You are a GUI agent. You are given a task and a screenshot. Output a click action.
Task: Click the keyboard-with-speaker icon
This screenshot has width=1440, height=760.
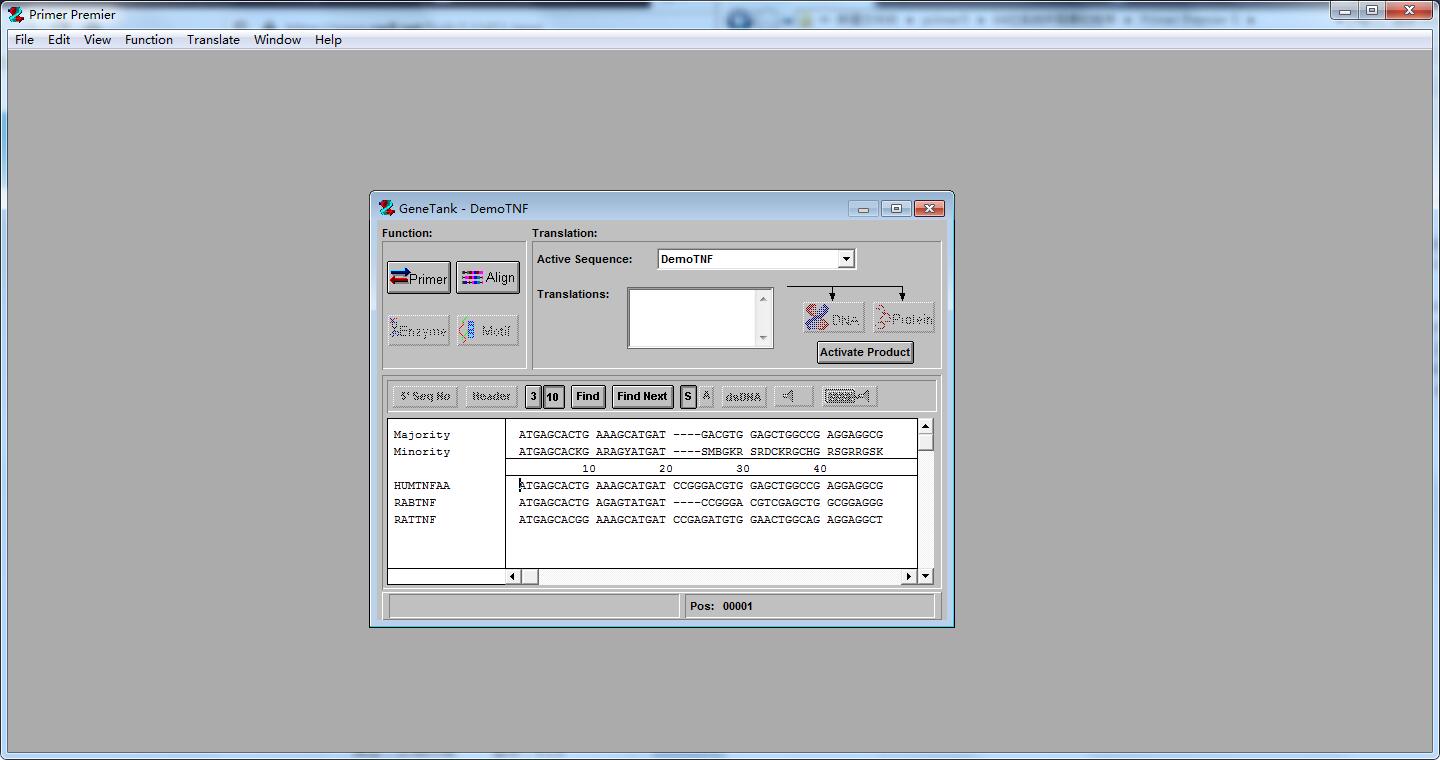tap(849, 397)
